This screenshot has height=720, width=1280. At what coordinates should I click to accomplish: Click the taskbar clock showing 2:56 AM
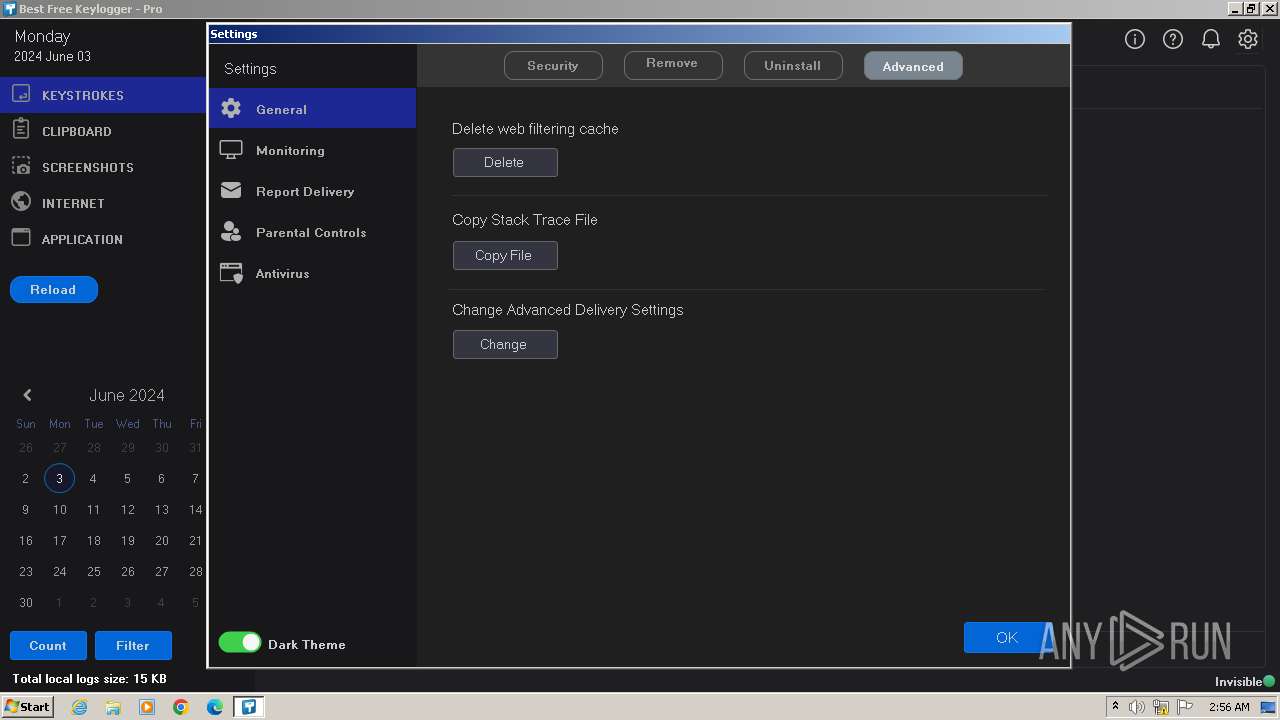1229,707
